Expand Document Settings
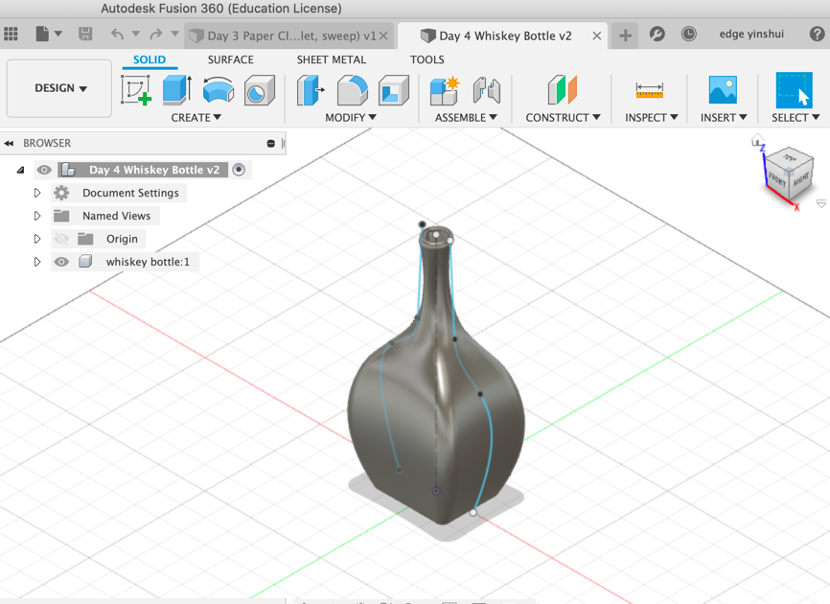Screen dimensions: 830x604 coord(37,193)
